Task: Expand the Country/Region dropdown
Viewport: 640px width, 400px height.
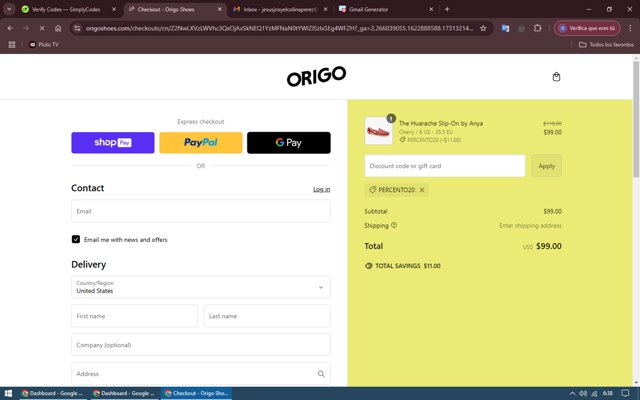Action: point(201,287)
